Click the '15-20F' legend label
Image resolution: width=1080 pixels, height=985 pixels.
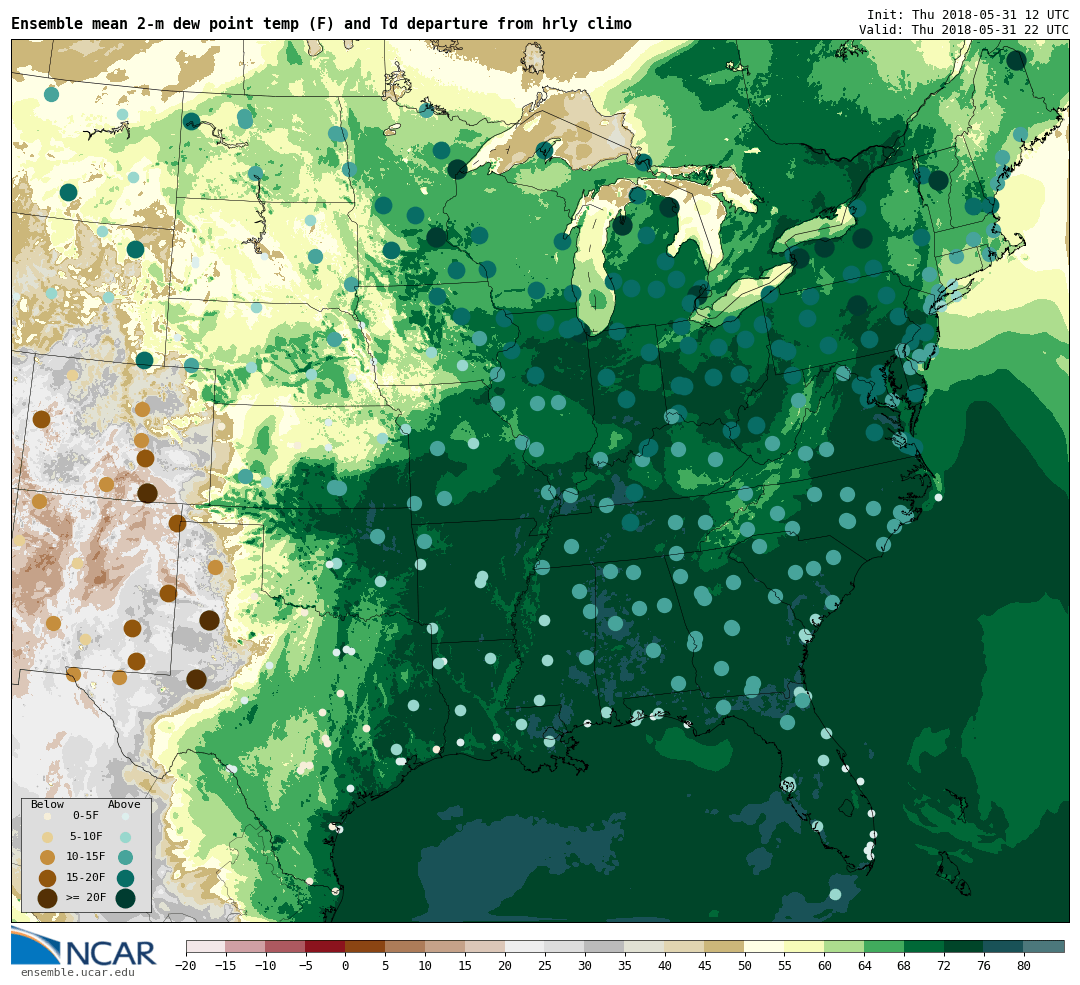(x=86, y=877)
